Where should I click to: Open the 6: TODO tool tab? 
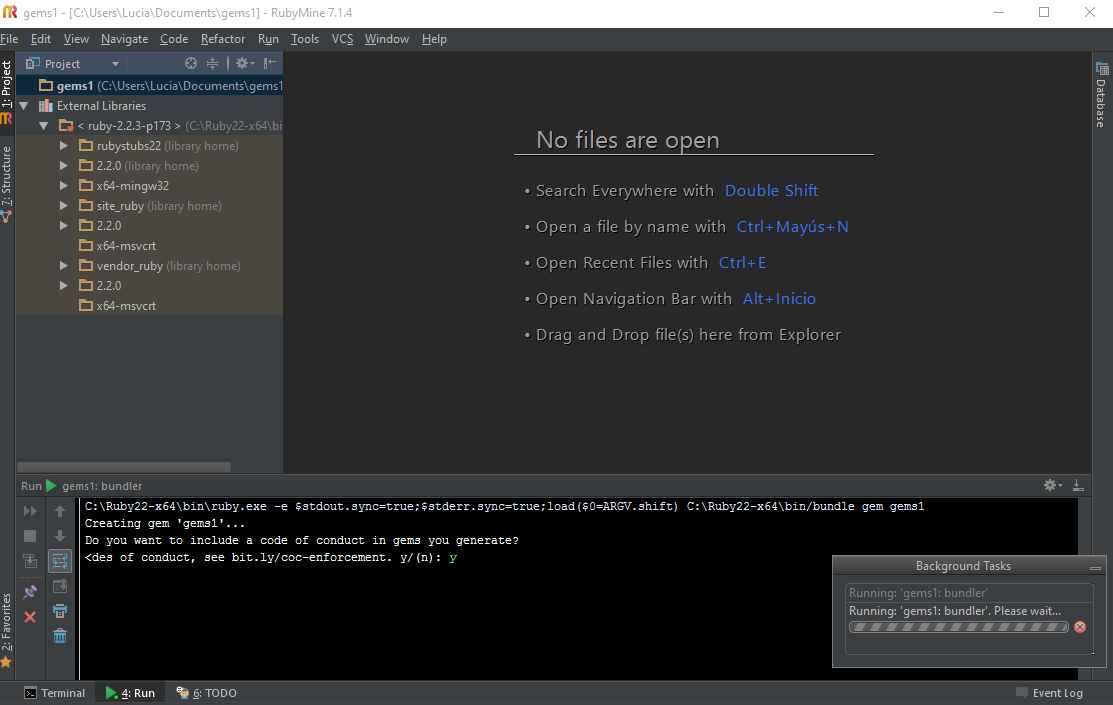pyautogui.click(x=207, y=693)
